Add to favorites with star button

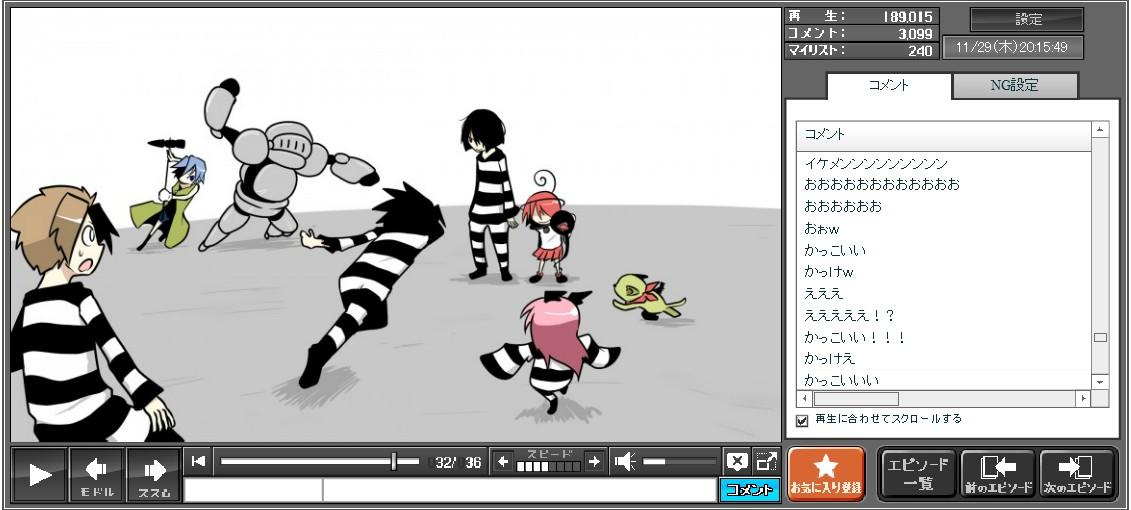tap(826, 474)
